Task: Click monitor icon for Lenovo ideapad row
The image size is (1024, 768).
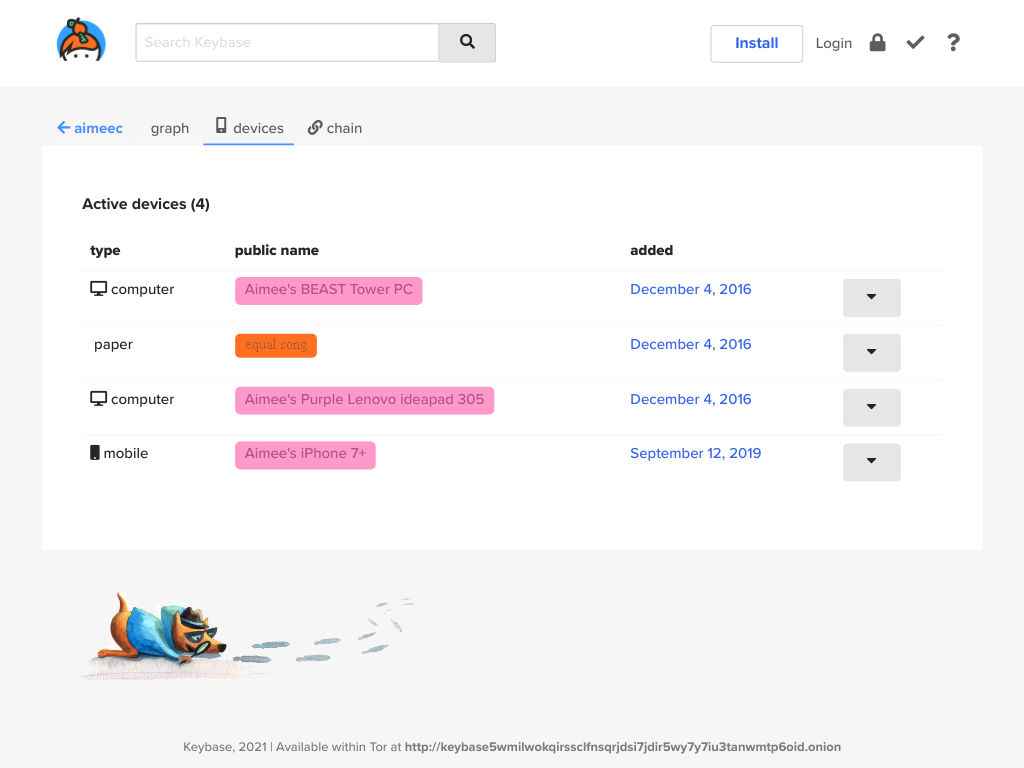Action: tap(99, 398)
